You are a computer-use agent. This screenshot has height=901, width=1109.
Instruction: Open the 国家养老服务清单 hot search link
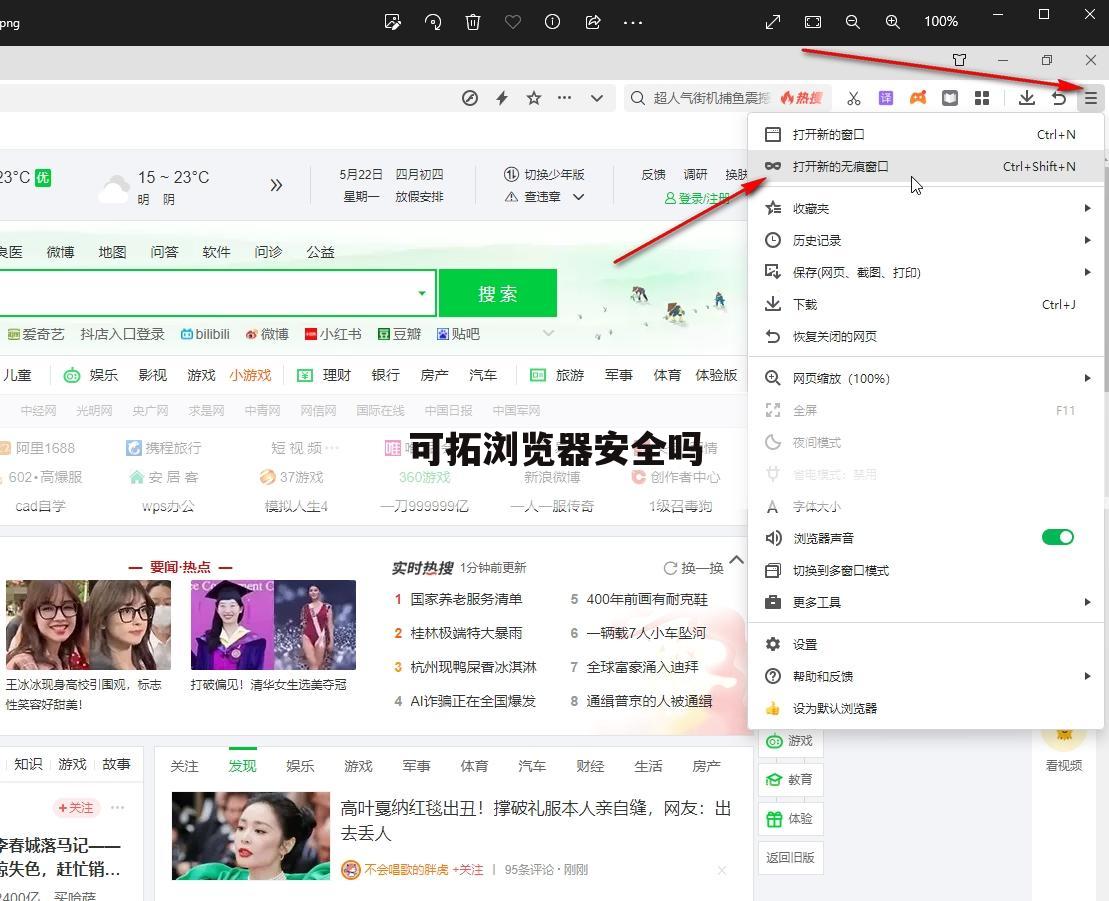(466, 599)
